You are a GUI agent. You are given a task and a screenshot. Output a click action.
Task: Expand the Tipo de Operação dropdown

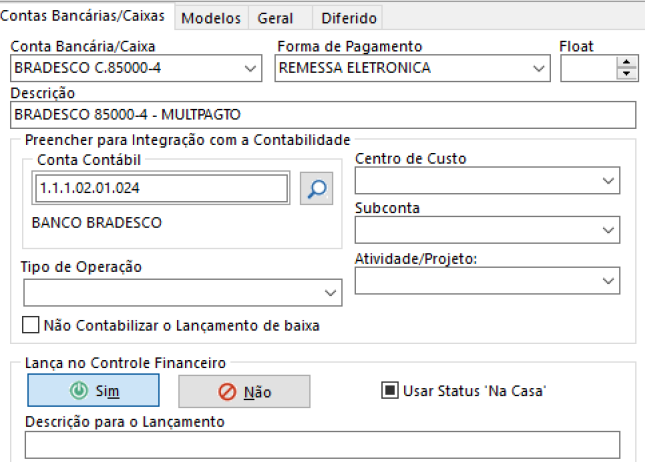click(332, 292)
